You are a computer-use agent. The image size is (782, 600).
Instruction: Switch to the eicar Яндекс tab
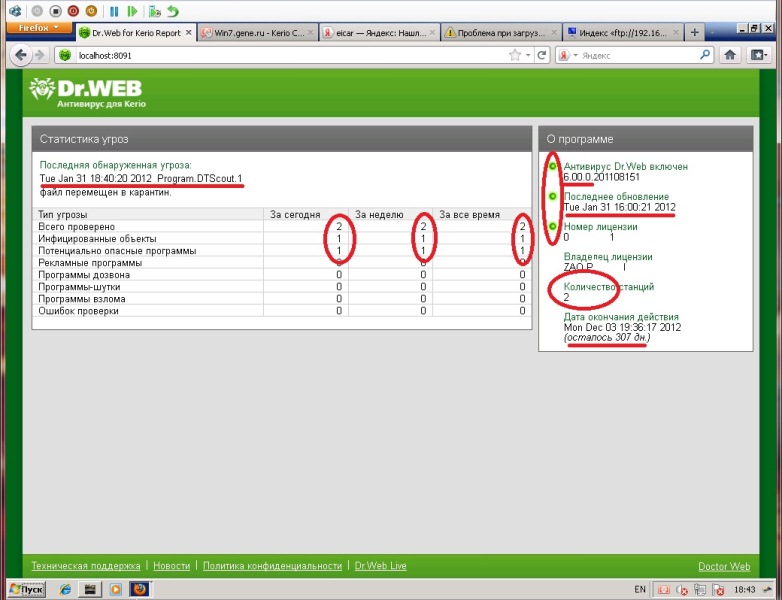tap(380, 33)
